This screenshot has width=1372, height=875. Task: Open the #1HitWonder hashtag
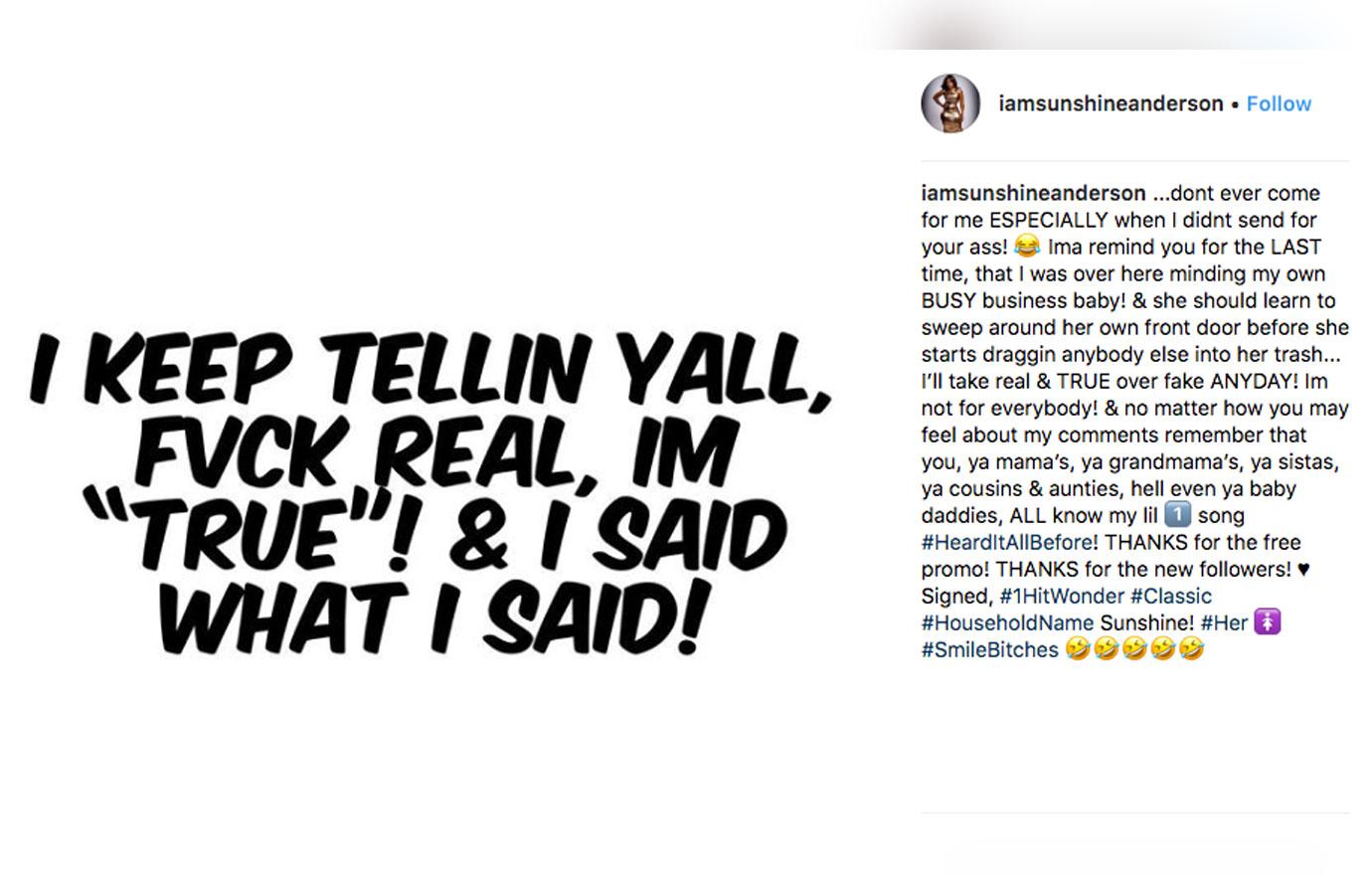(x=1061, y=595)
